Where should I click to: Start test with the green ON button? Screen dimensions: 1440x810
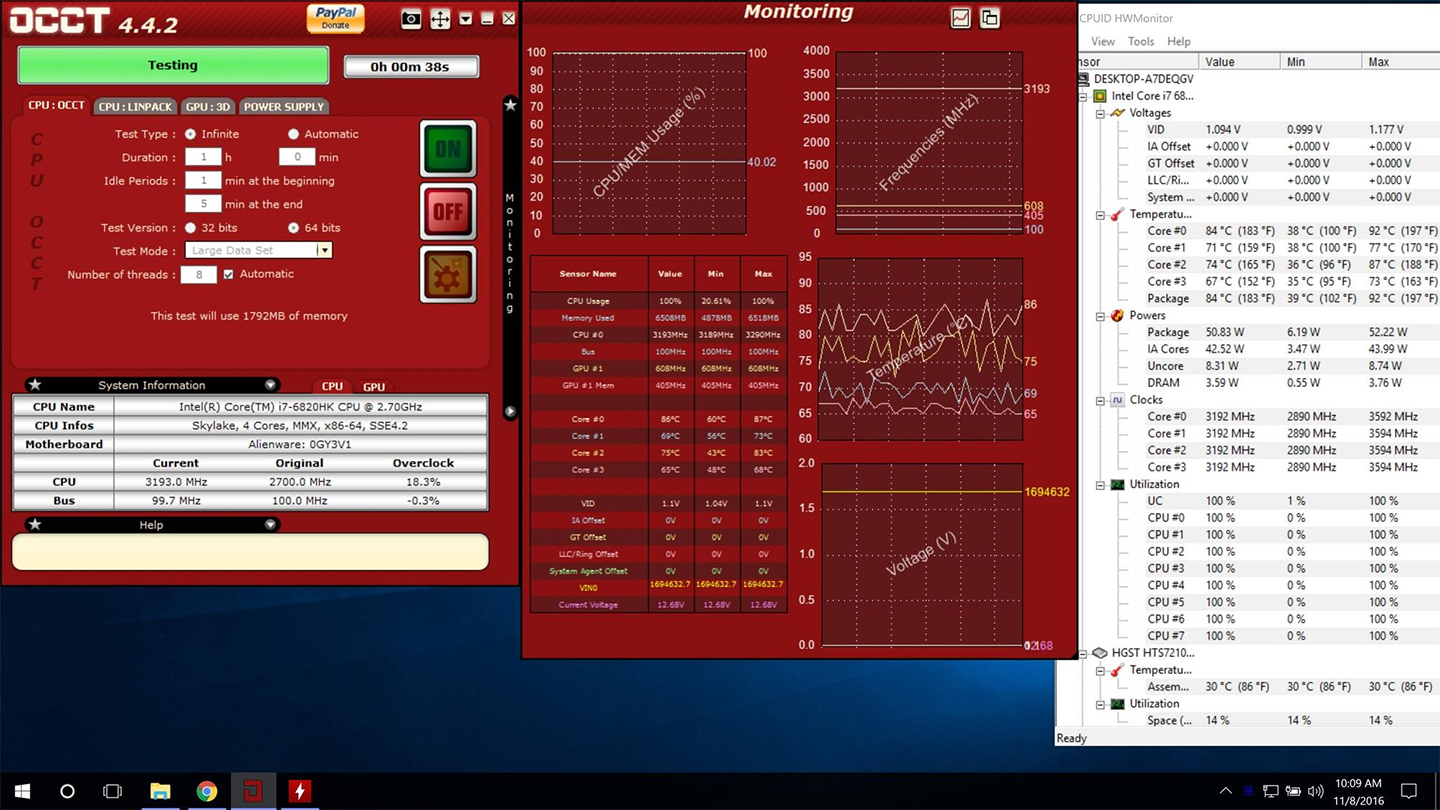click(x=448, y=149)
